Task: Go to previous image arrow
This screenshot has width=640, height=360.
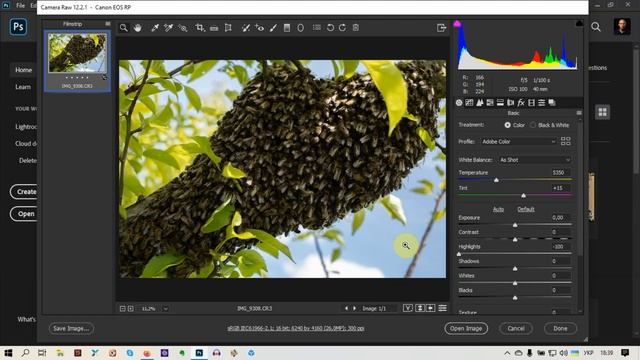Action: tap(347, 309)
